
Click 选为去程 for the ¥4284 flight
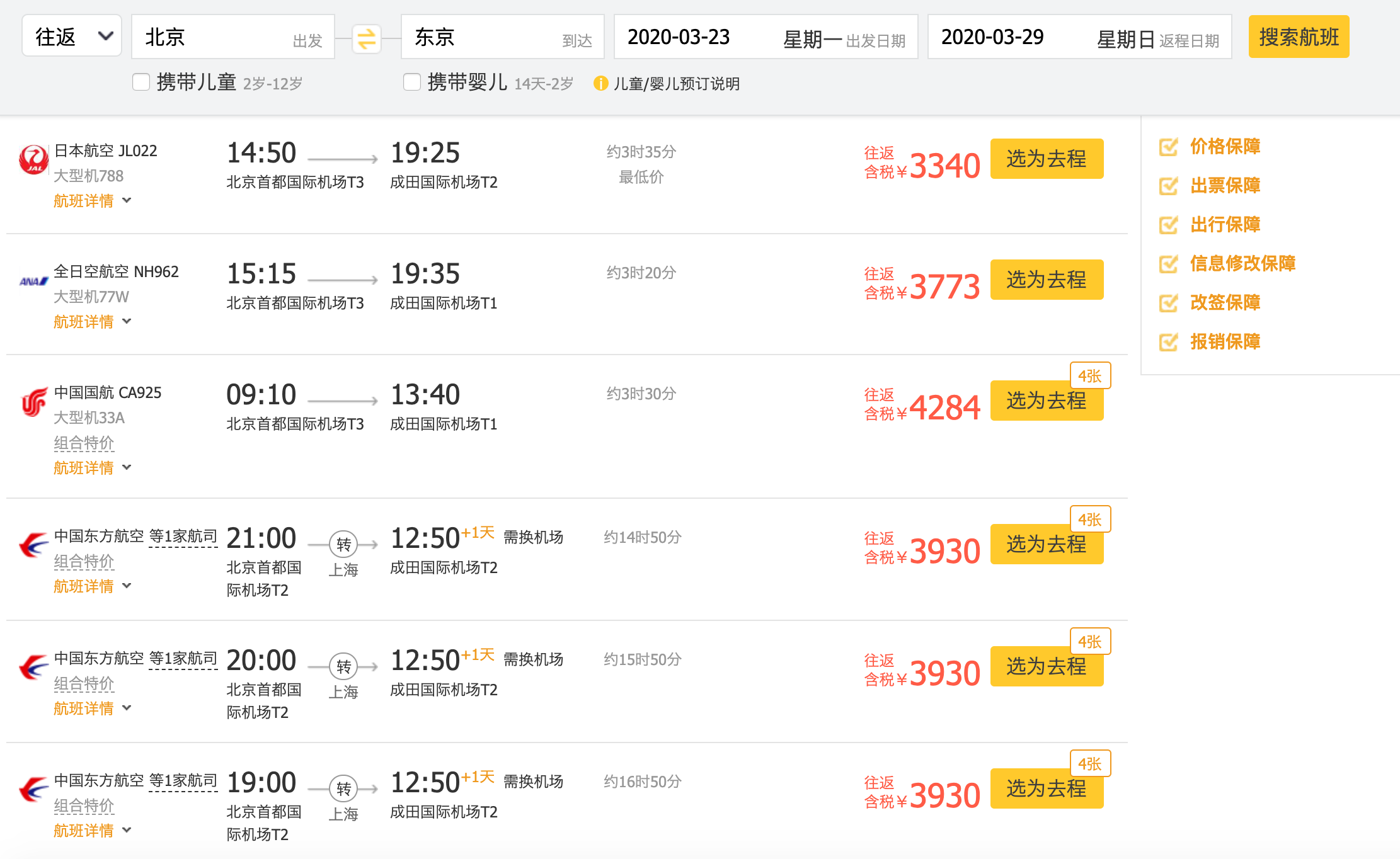coord(1047,401)
